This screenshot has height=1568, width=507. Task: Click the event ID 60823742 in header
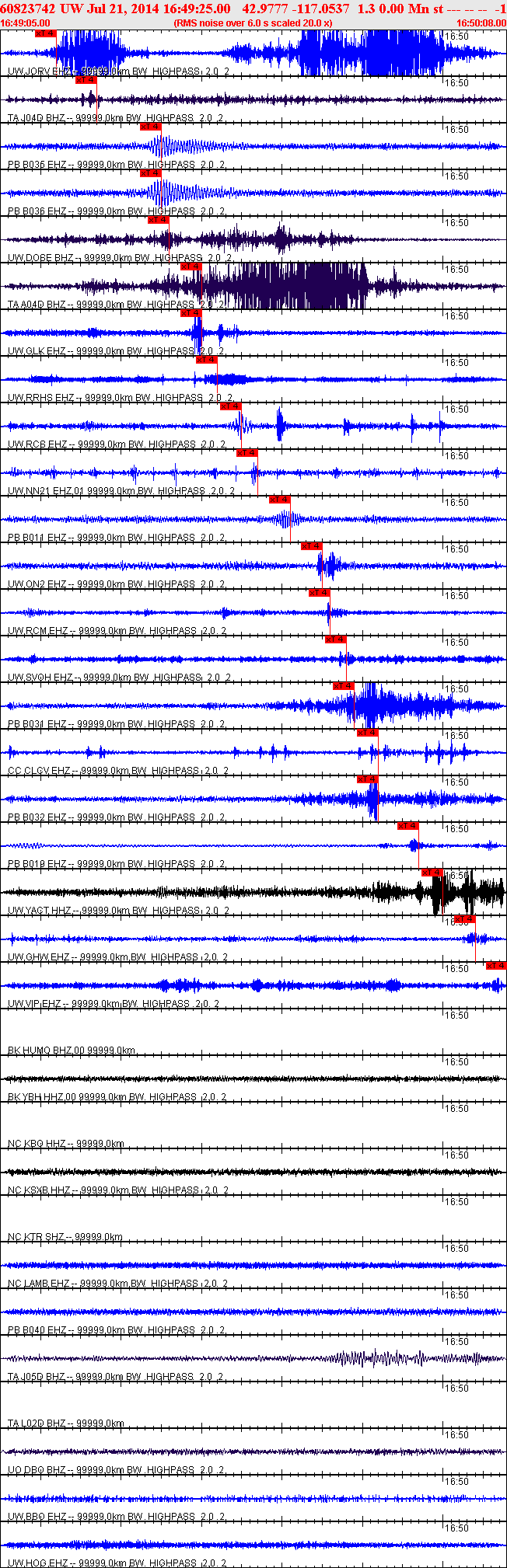[x=29, y=8]
